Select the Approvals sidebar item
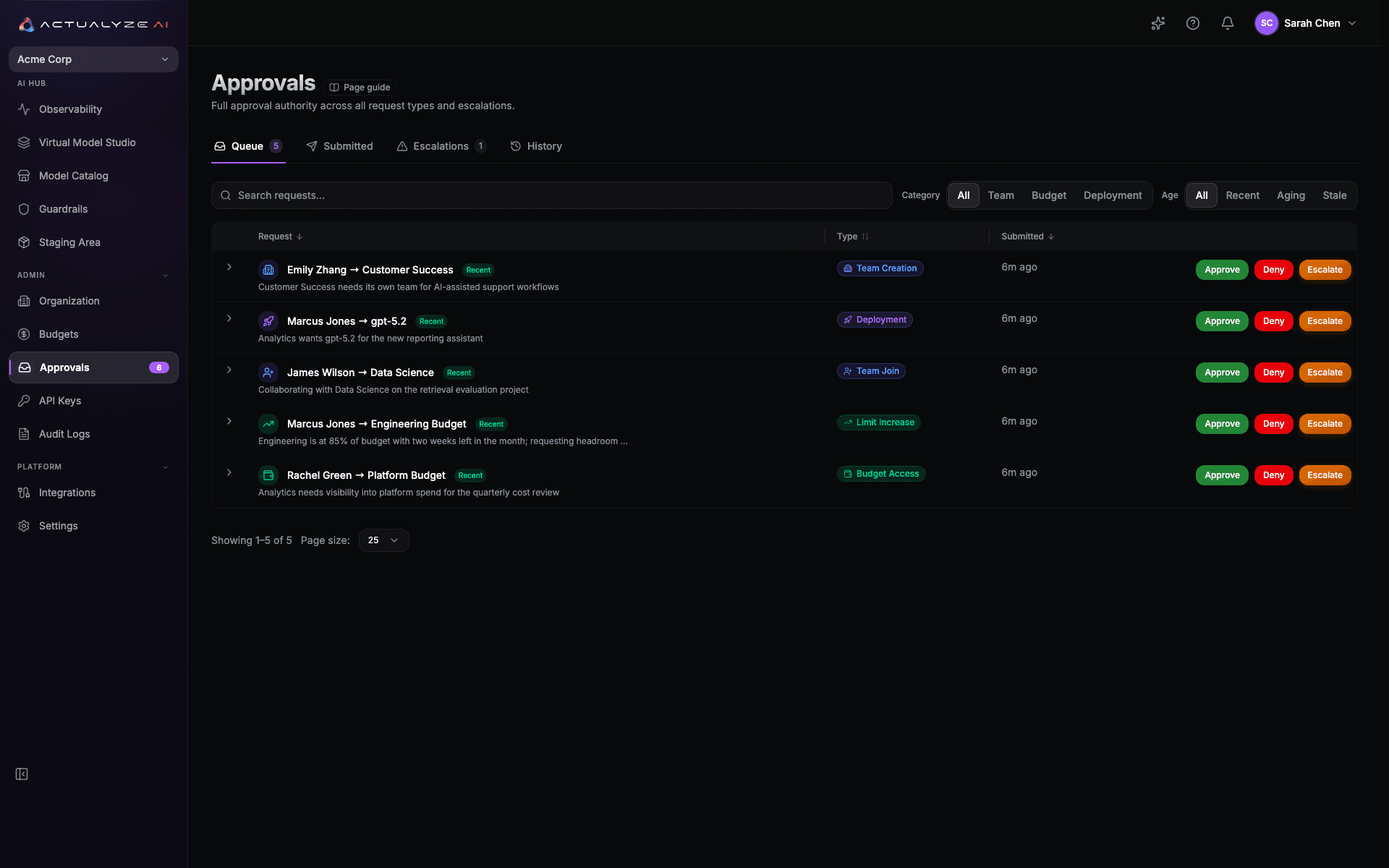This screenshot has height=868, width=1389. point(93,367)
